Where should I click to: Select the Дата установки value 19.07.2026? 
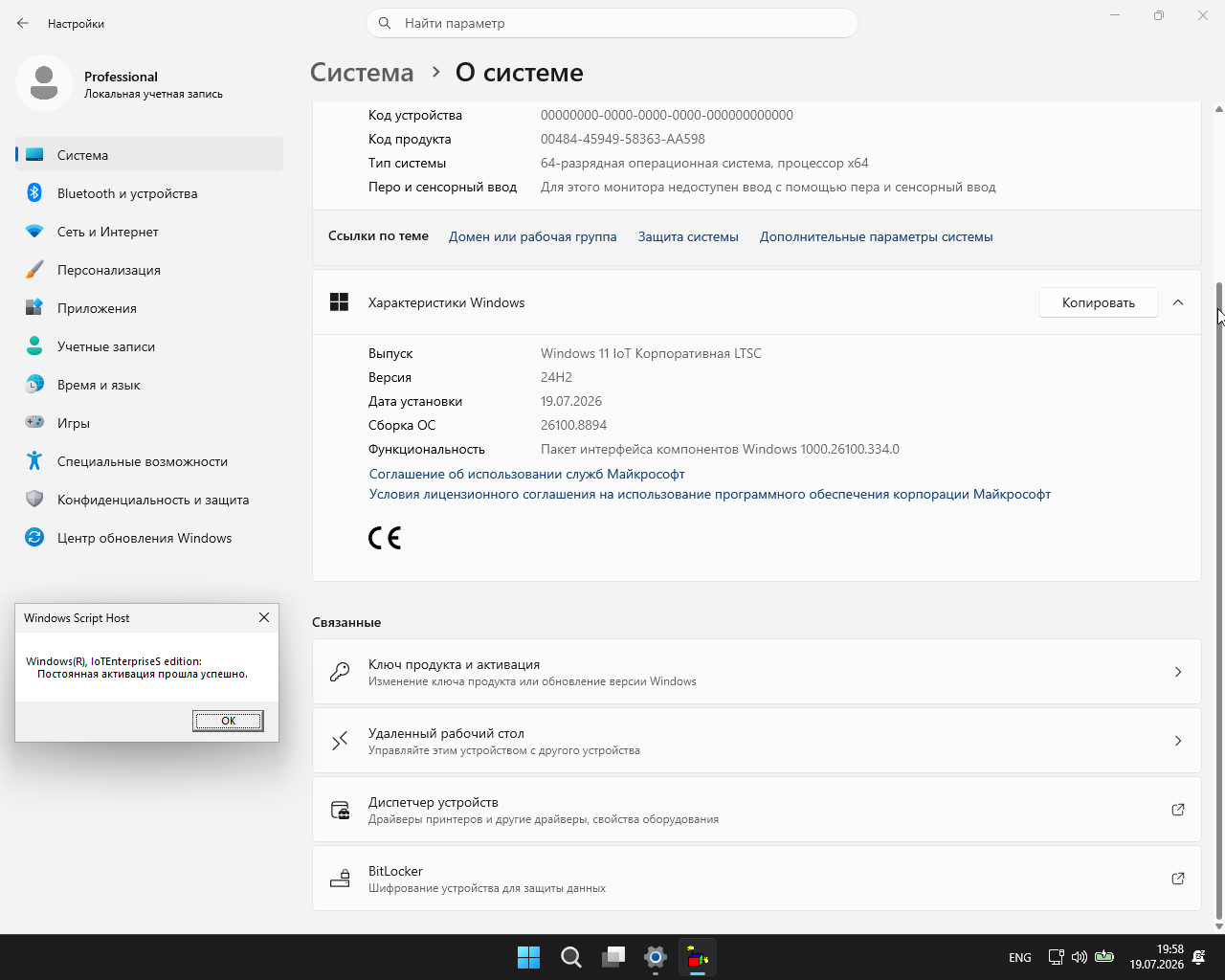(571, 401)
